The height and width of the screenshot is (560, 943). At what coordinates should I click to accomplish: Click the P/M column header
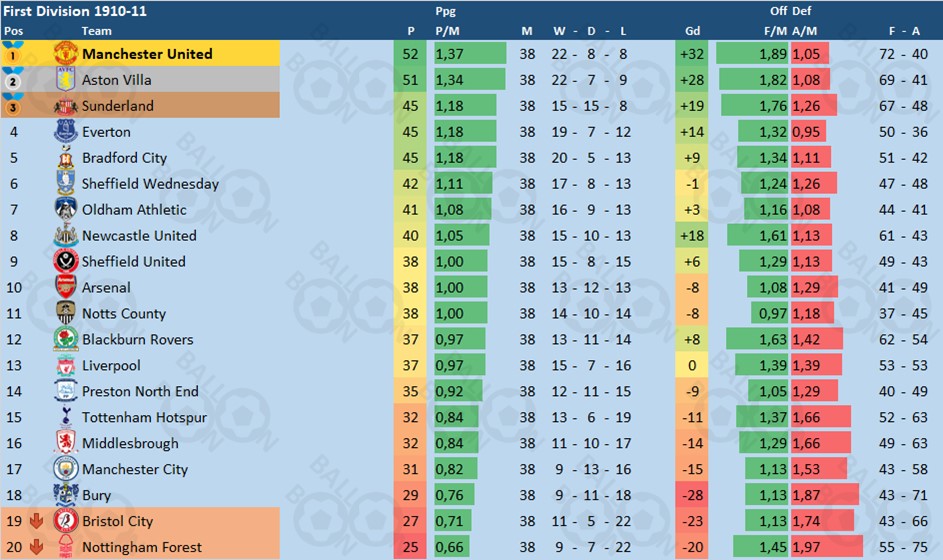coord(447,31)
